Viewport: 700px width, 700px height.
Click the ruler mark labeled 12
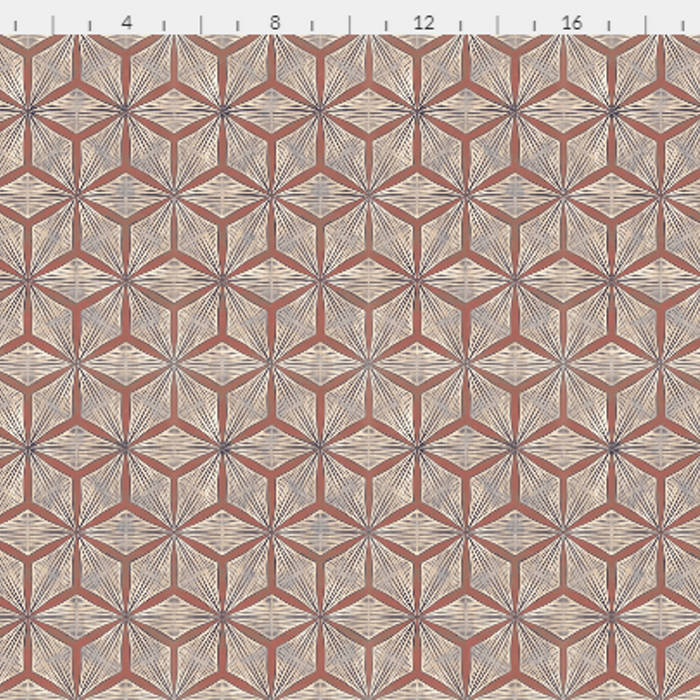(423, 21)
